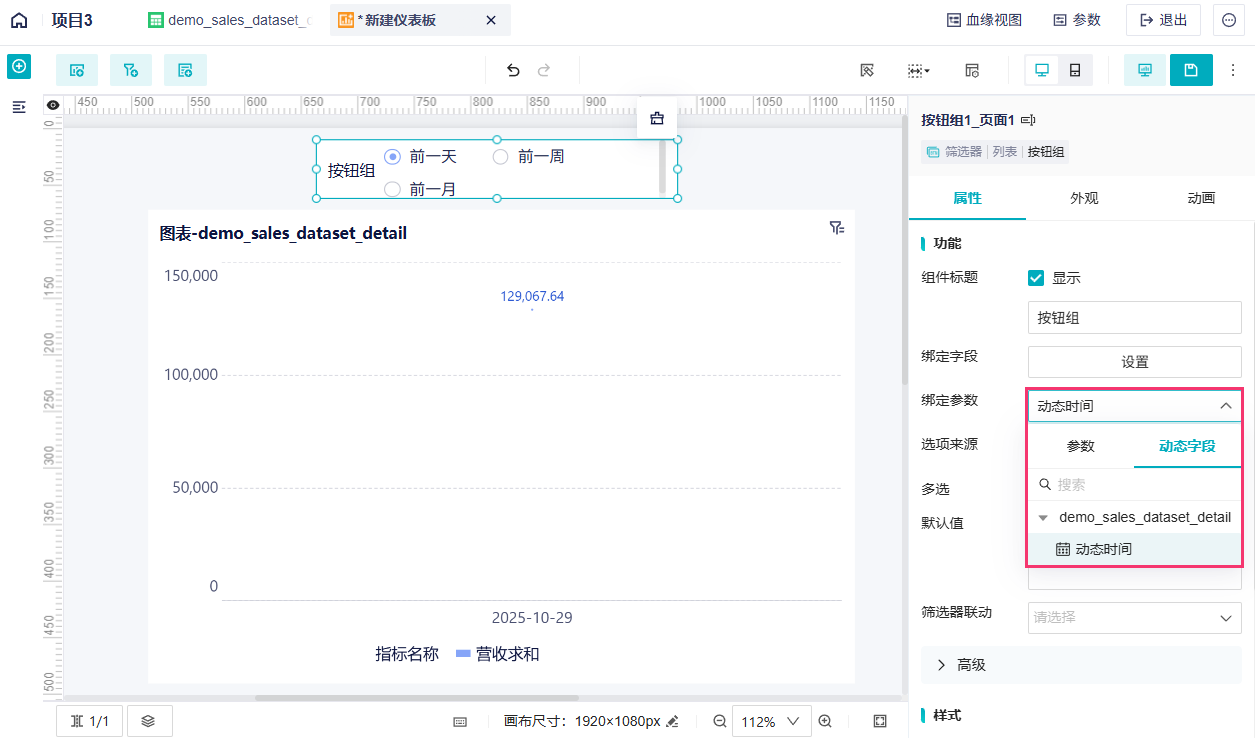Switch to the 外观 tab
This screenshot has height=738, width=1255.
coord(1084,198)
